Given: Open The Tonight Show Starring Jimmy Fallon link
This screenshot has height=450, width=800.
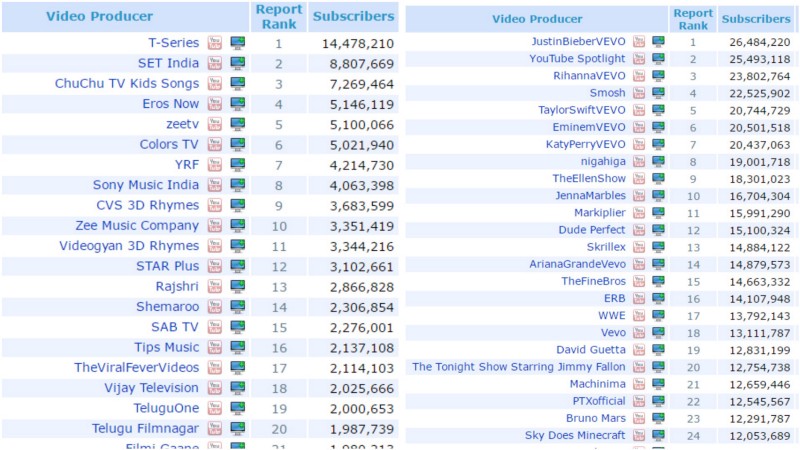Looking at the screenshot, I should [x=519, y=367].
